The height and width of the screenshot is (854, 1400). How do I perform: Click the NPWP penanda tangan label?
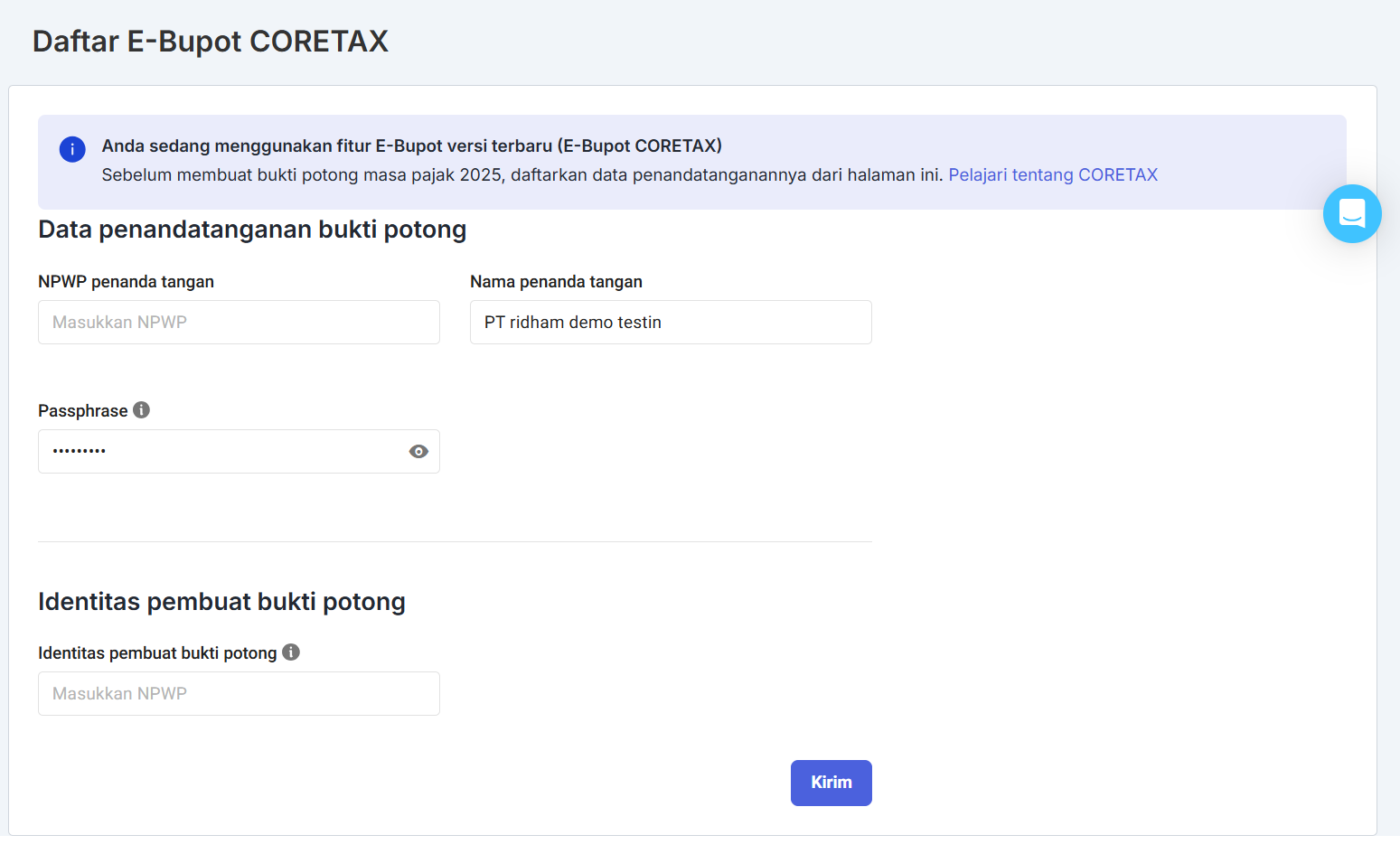[x=126, y=281]
